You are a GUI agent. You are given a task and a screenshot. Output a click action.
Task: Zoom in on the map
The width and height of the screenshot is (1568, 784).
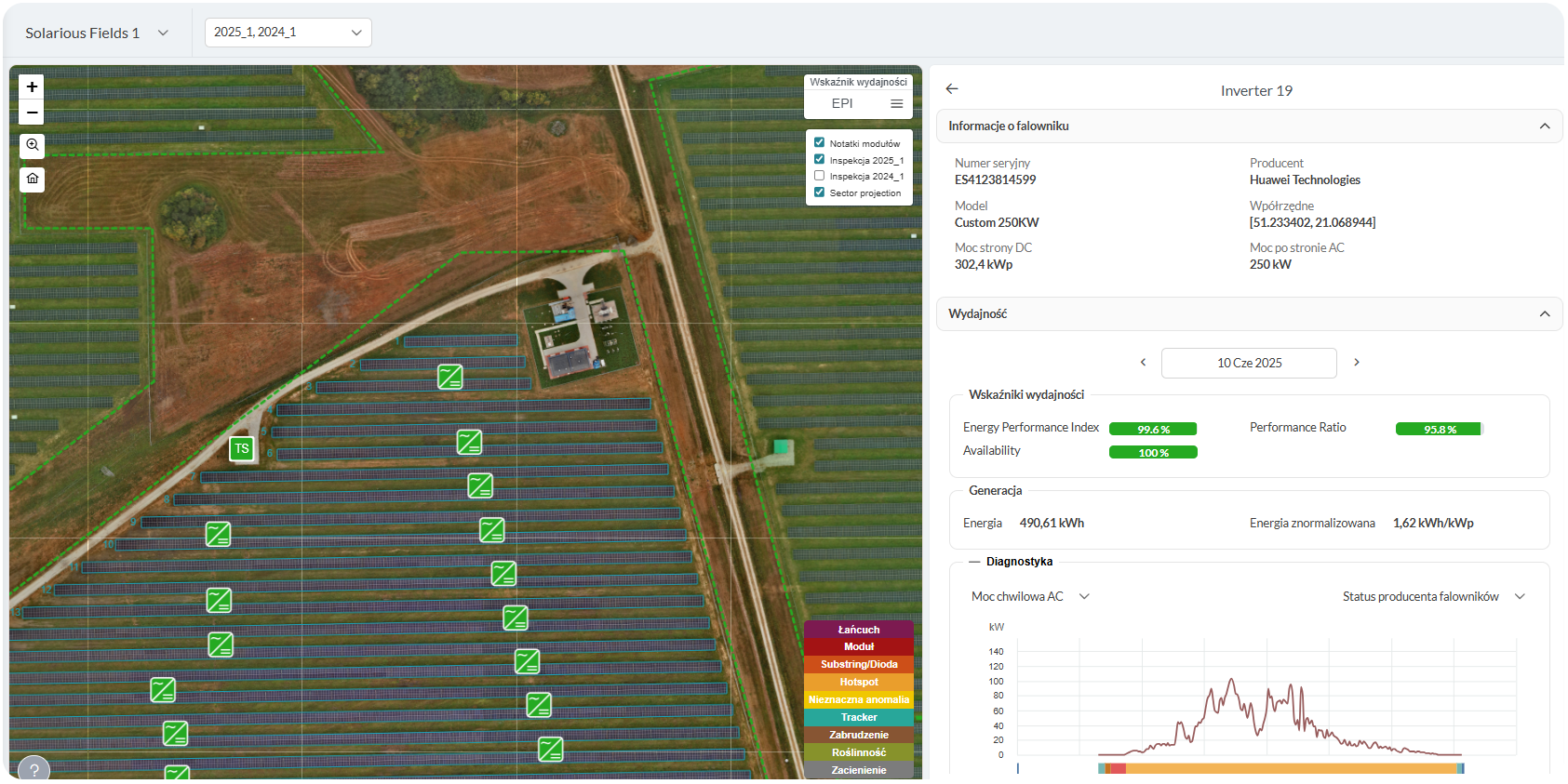[x=32, y=86]
